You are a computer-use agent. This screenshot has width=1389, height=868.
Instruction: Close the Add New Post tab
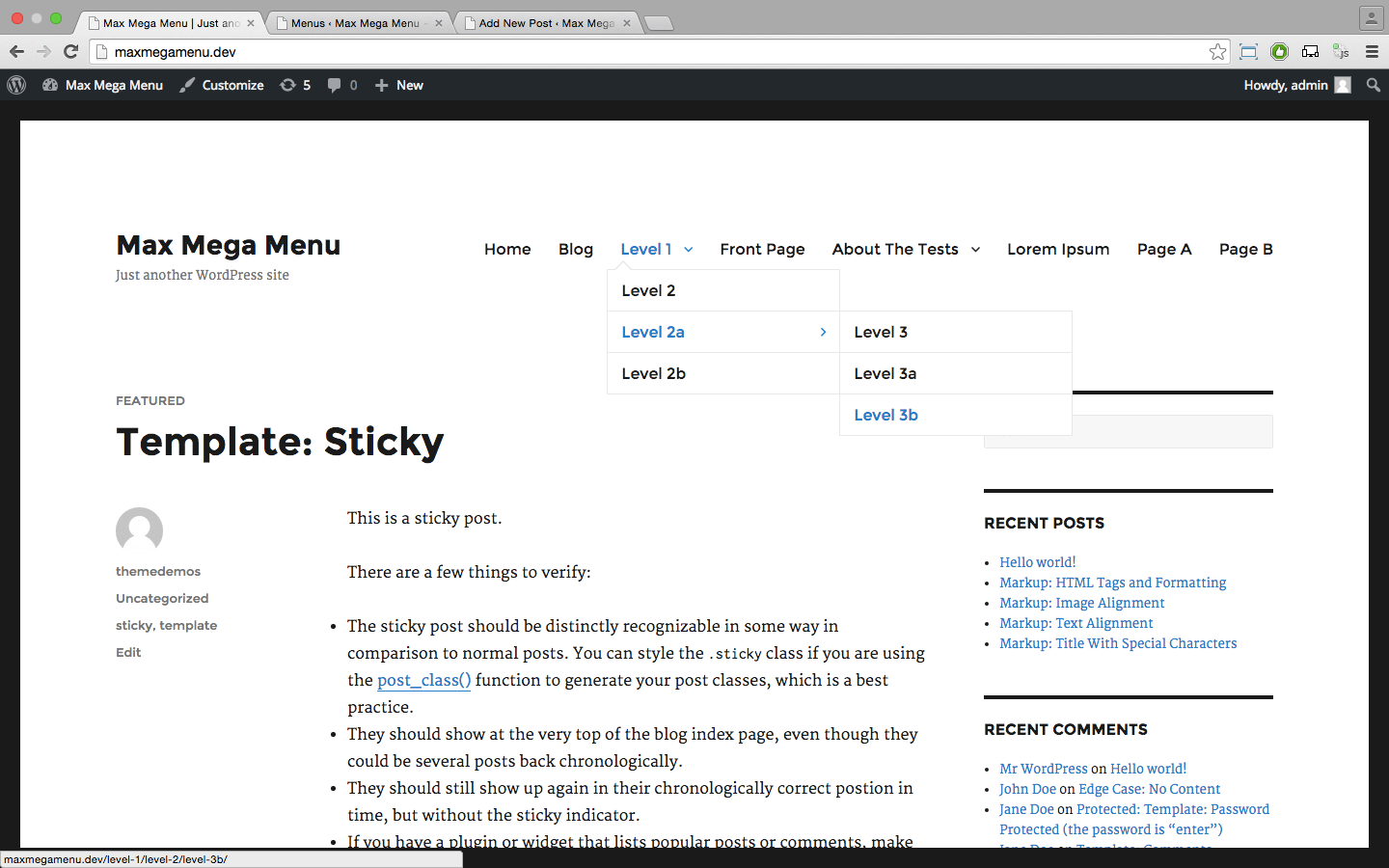627,23
